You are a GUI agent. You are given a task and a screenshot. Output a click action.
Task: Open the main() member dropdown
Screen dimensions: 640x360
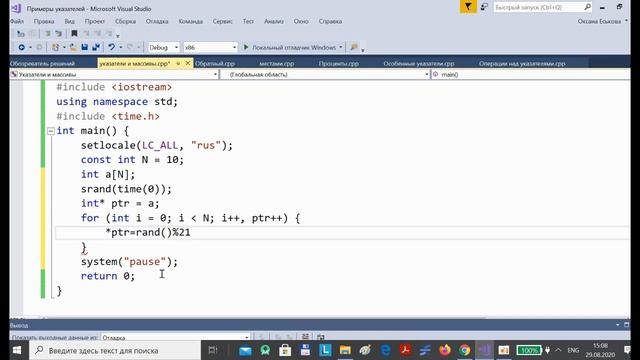click(531, 75)
